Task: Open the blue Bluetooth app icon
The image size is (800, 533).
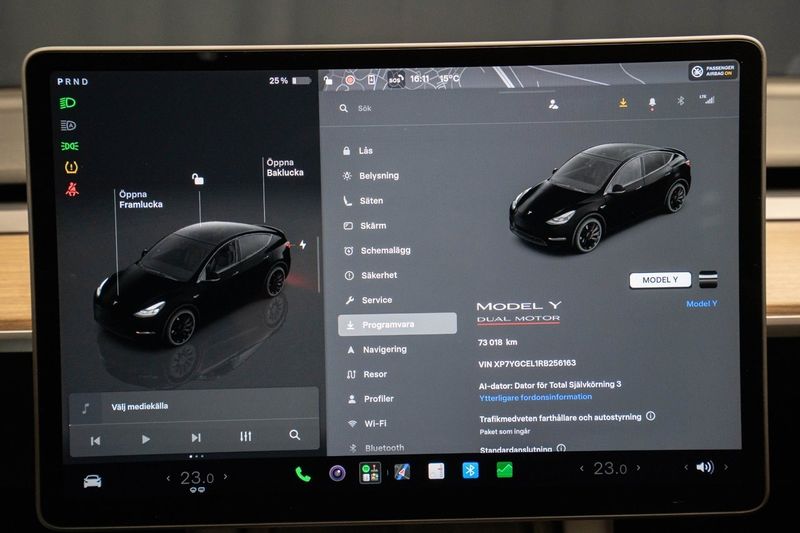Action: click(x=470, y=470)
